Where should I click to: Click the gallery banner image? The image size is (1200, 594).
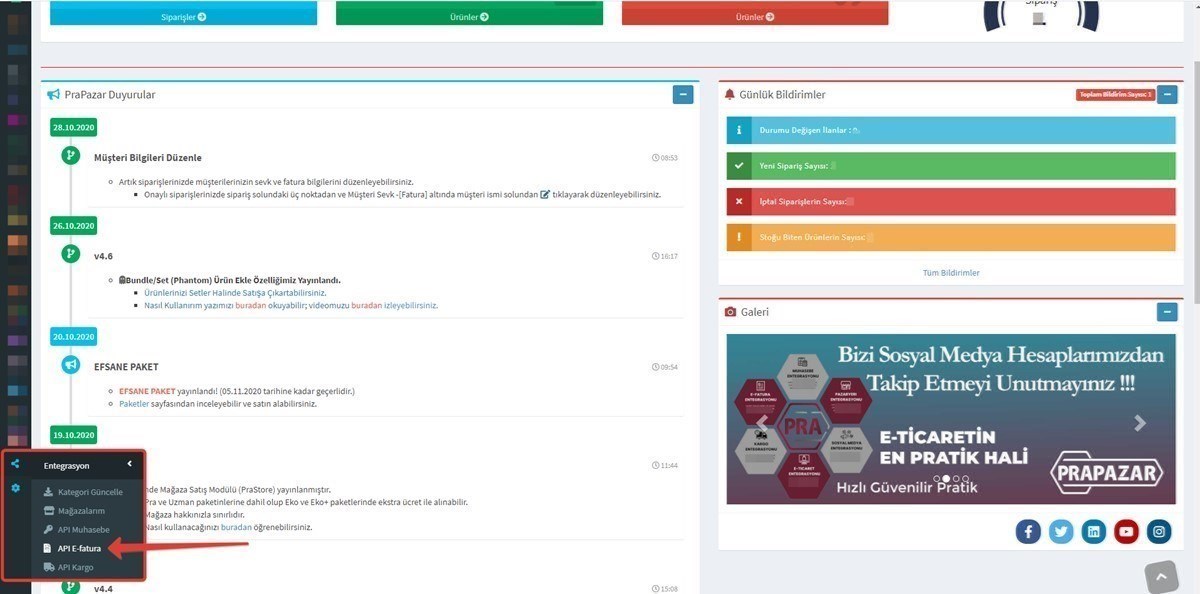pos(951,419)
